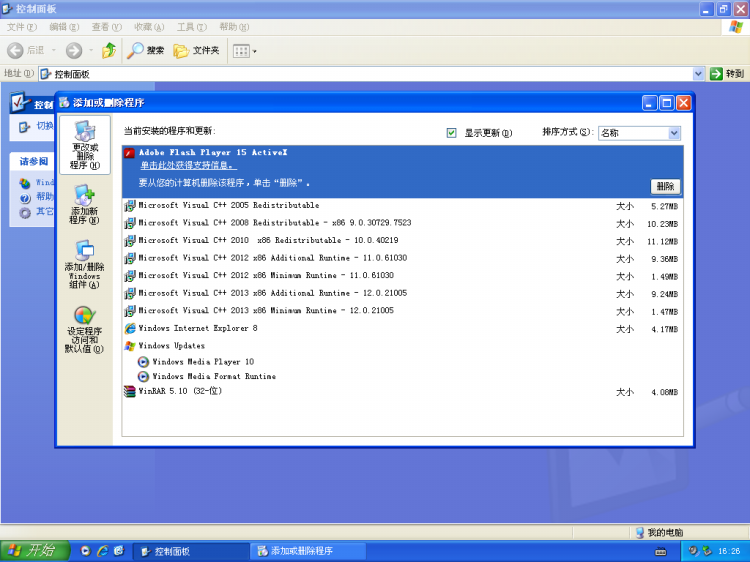Click the Folders toolbar button
The width and height of the screenshot is (750, 562).
coord(196,50)
